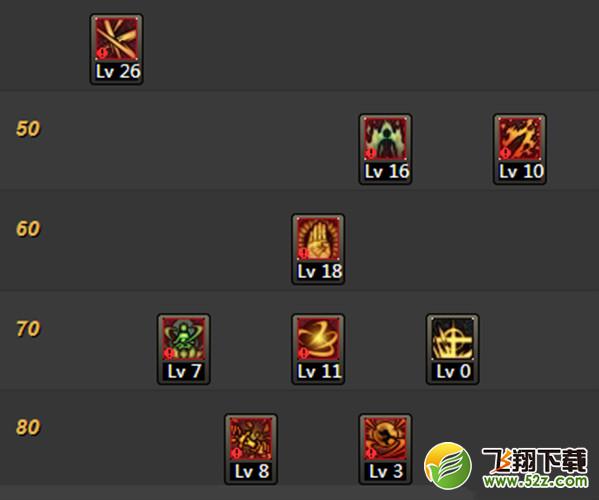The width and height of the screenshot is (599, 500).
Task: Select the level 80 tier row label
Action: (28, 427)
